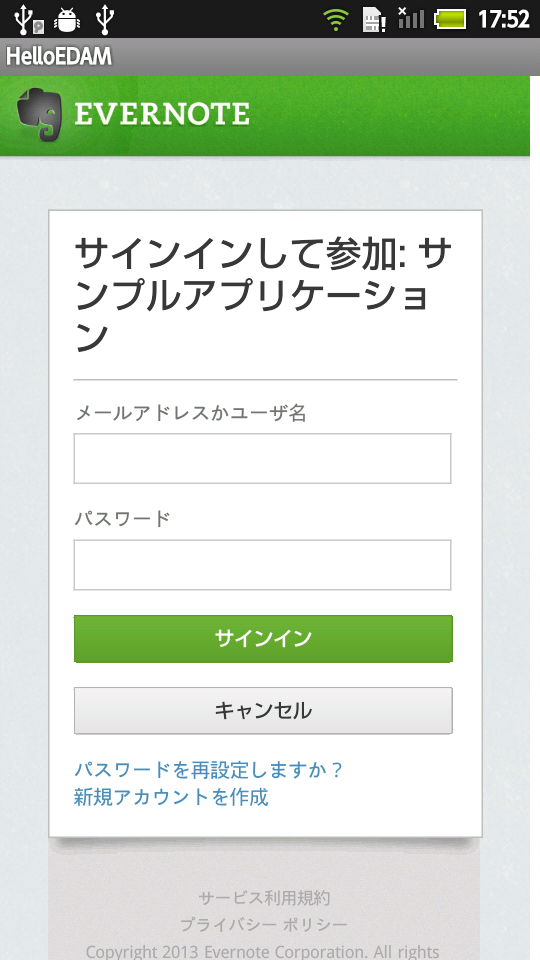Open the 新規アカウントを作成 link

coord(171,797)
